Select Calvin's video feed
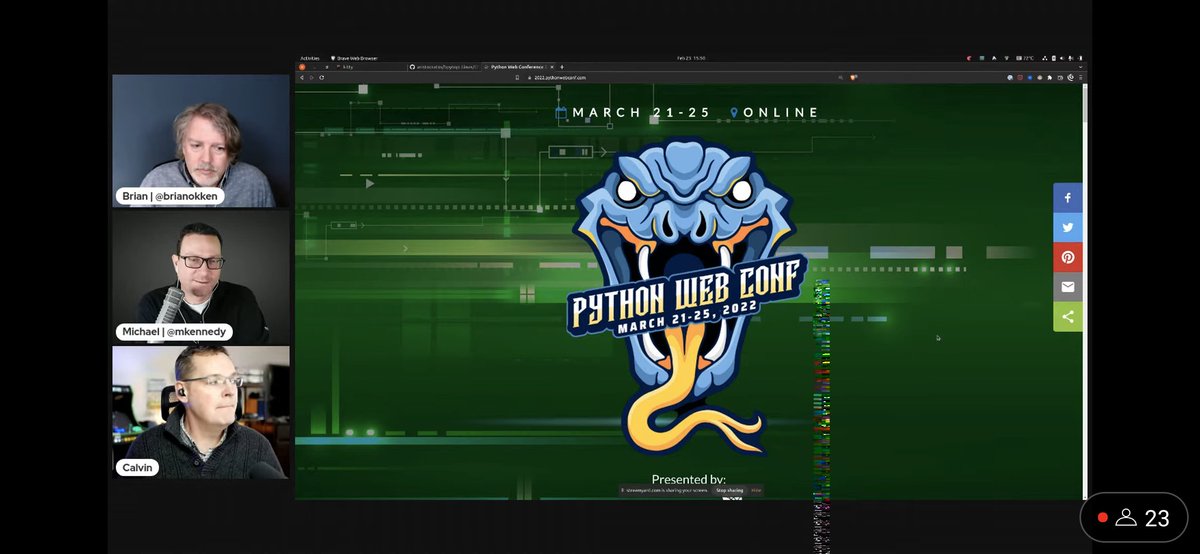Screen dimensions: 1200x554 201,413
